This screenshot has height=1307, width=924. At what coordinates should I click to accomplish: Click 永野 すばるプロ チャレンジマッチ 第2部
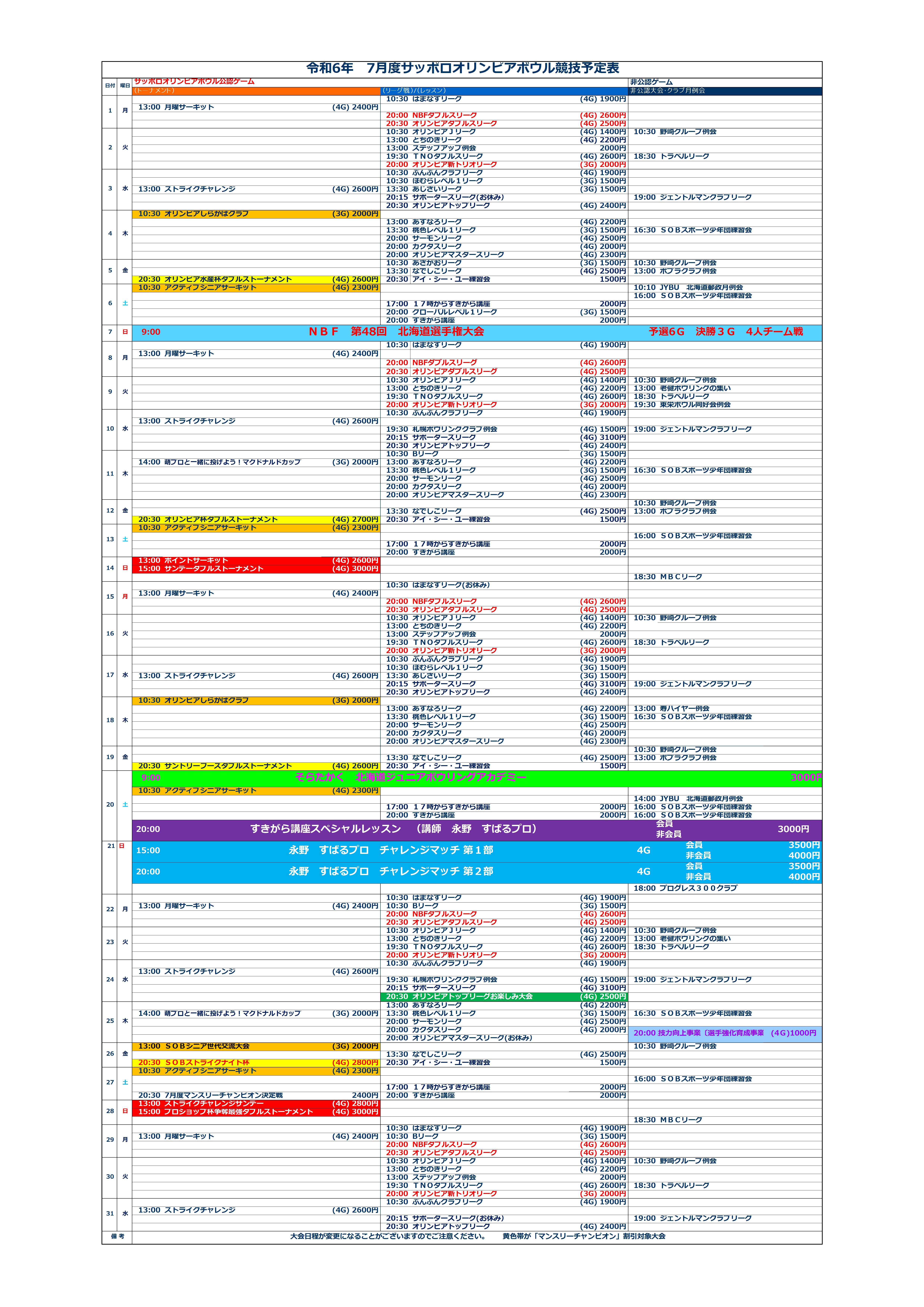click(x=391, y=872)
